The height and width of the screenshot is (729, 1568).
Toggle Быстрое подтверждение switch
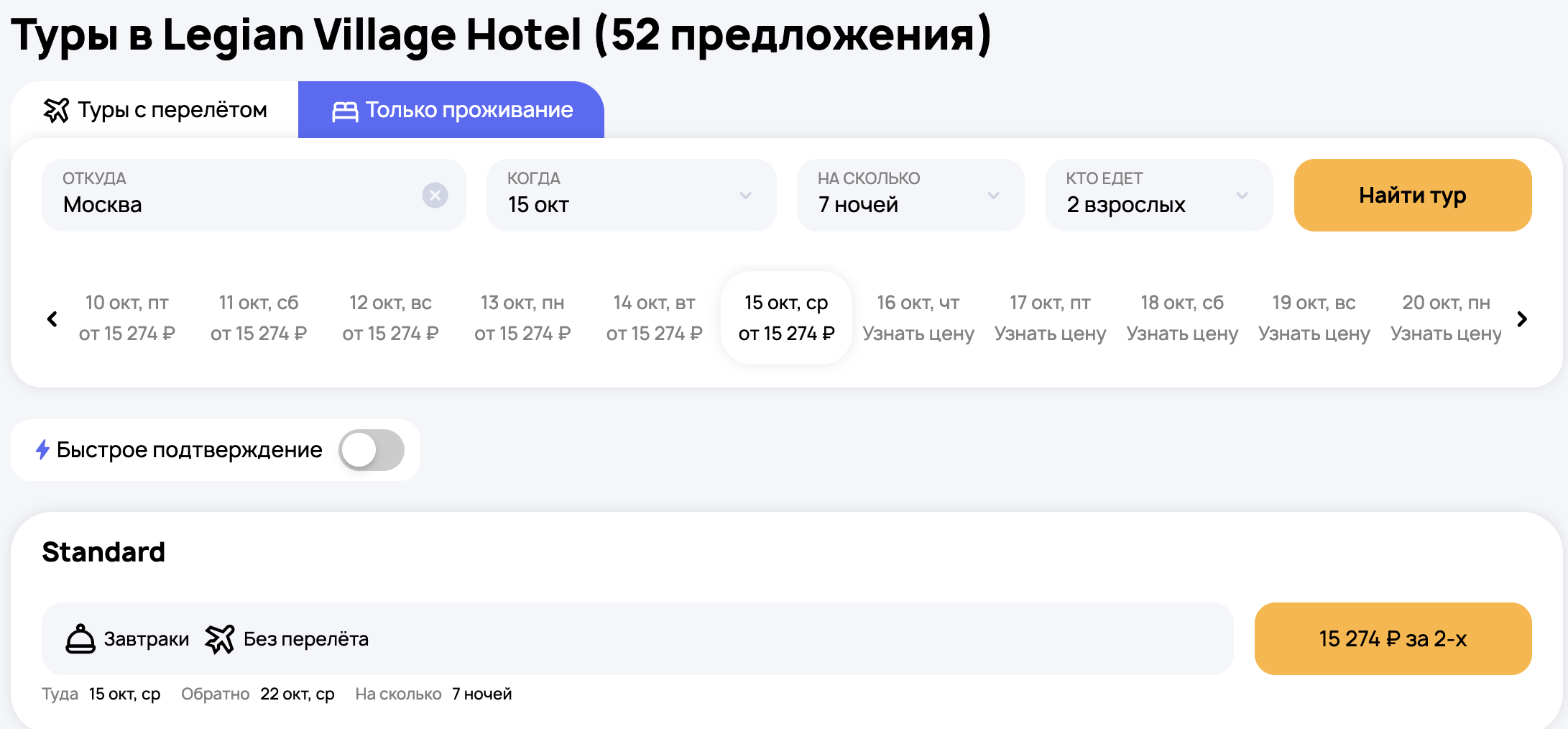(372, 450)
